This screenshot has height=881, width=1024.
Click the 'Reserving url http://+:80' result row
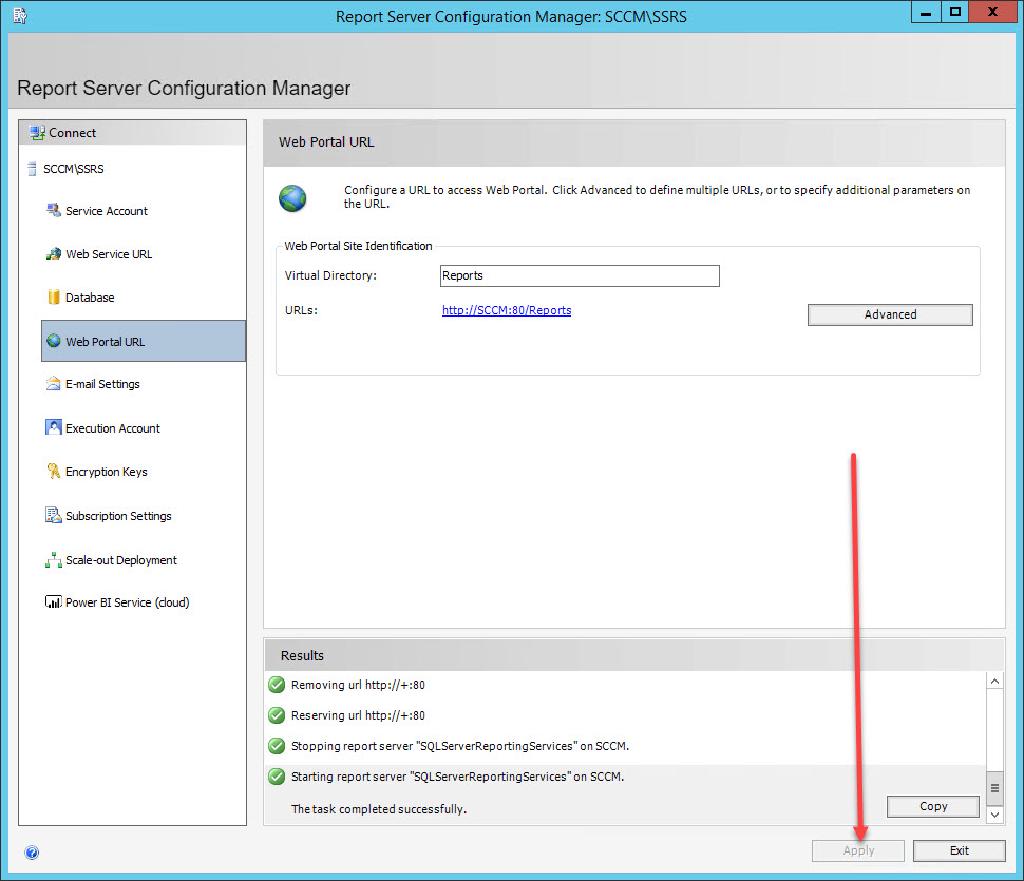point(626,715)
